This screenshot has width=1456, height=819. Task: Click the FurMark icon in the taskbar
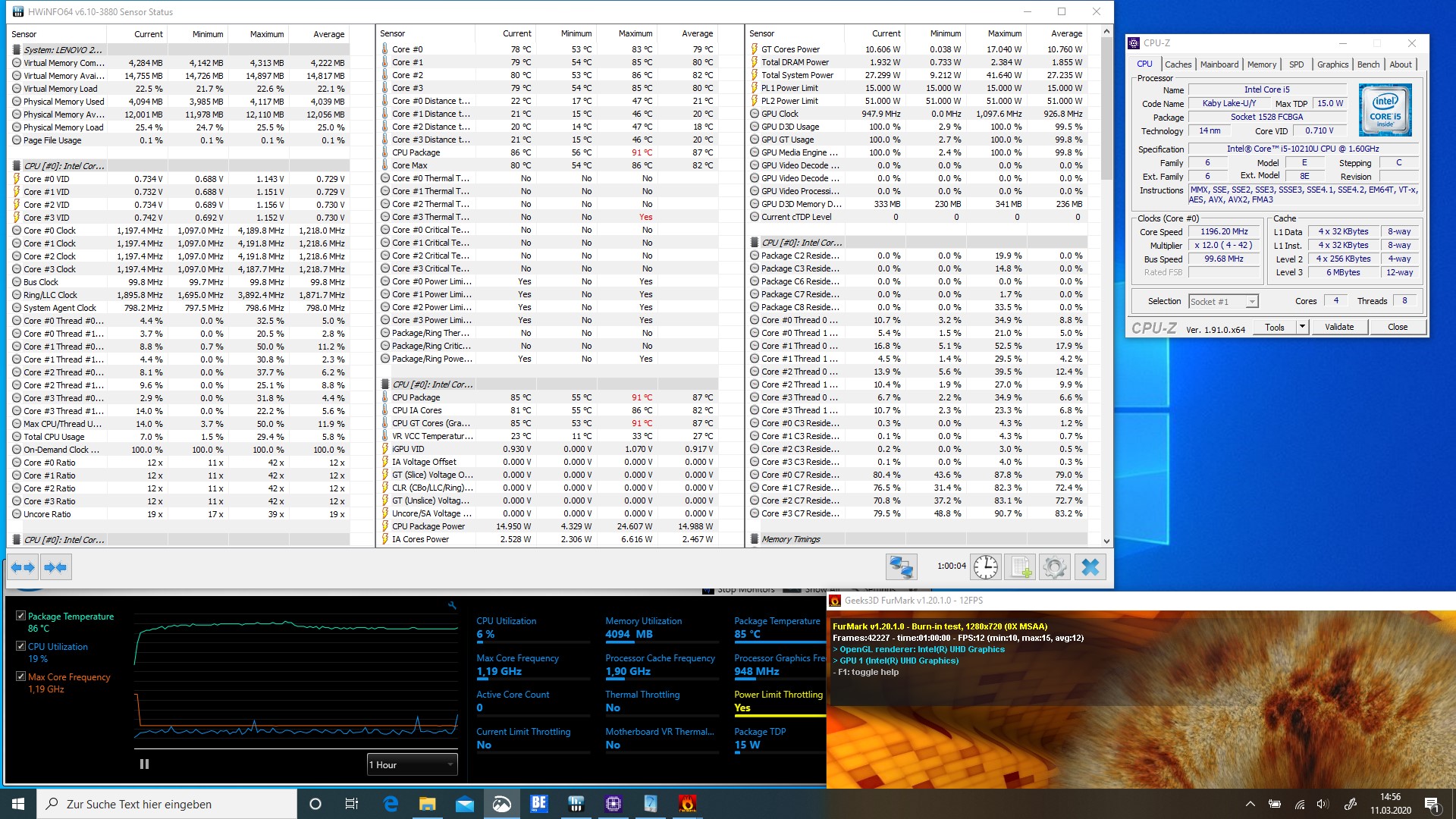tap(687, 804)
